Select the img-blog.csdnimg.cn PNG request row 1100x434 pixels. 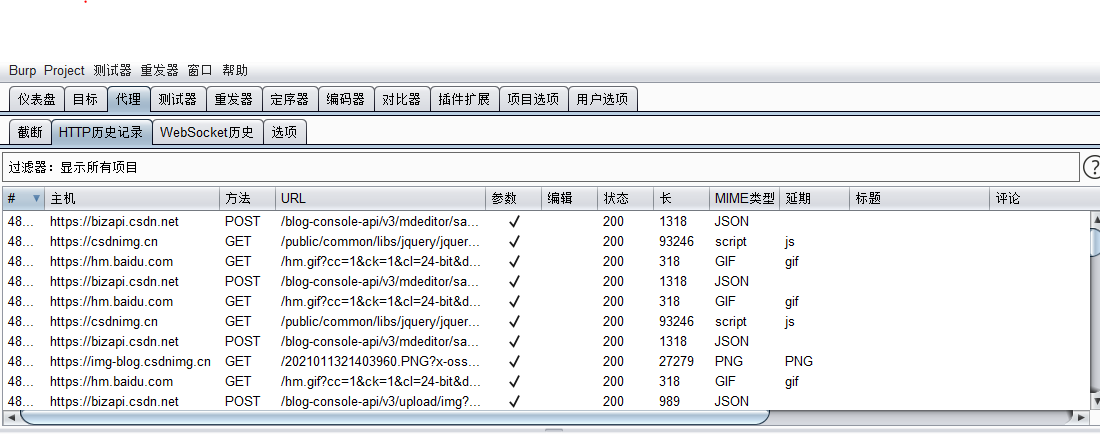tap(546, 362)
